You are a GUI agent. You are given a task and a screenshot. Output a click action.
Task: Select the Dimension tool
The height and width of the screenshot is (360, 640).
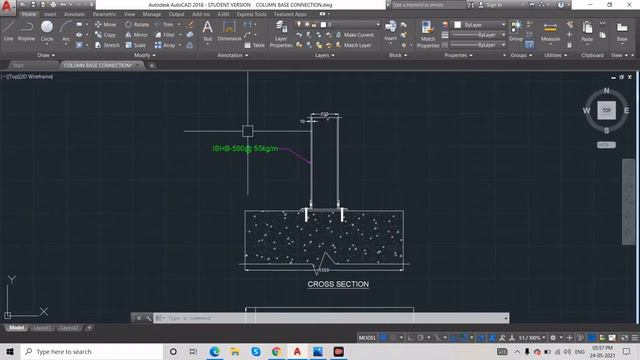tap(229, 31)
